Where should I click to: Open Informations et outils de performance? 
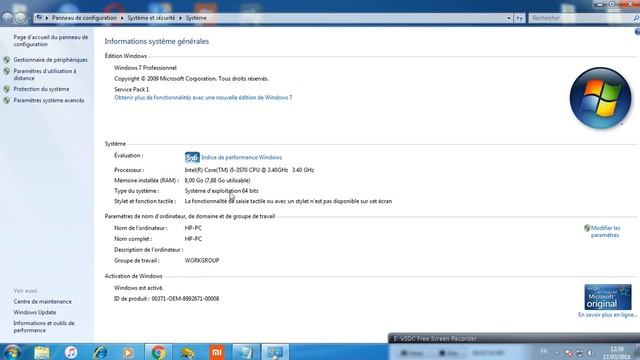[44, 327]
